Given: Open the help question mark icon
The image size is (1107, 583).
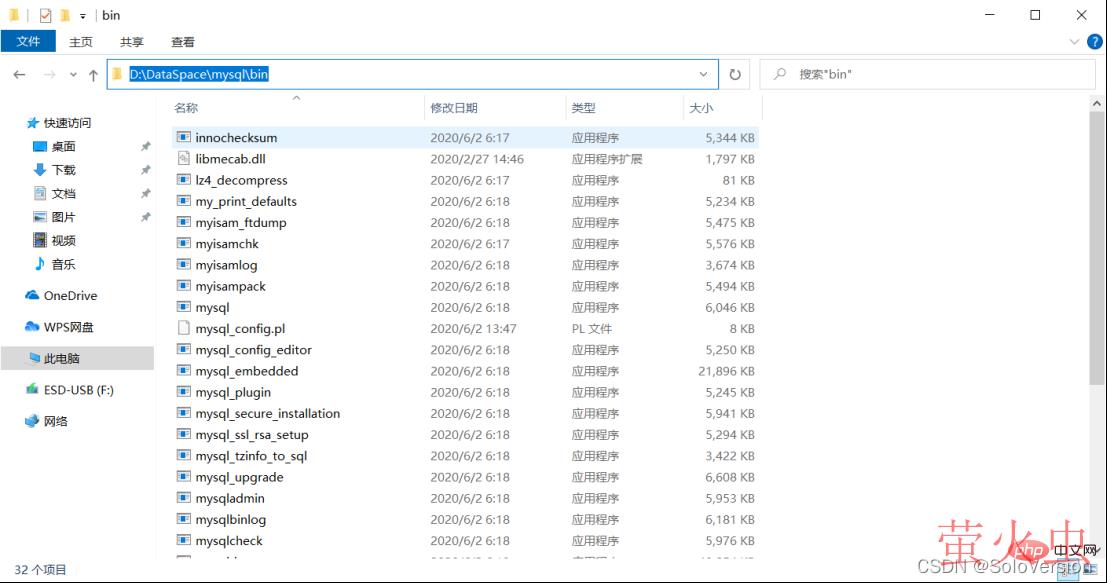Looking at the screenshot, I should pyautogui.click(x=1093, y=42).
